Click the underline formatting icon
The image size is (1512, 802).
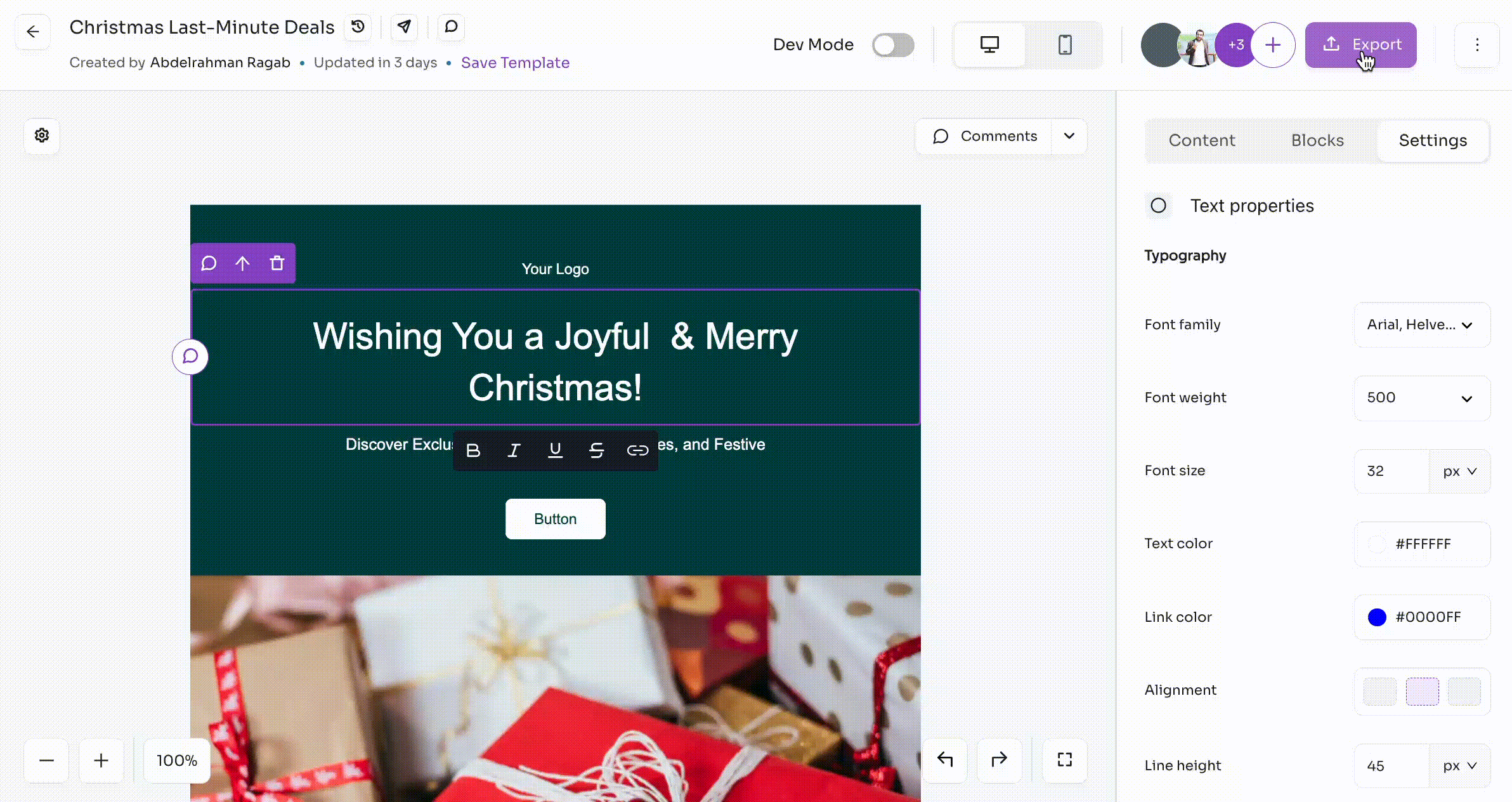coord(556,449)
